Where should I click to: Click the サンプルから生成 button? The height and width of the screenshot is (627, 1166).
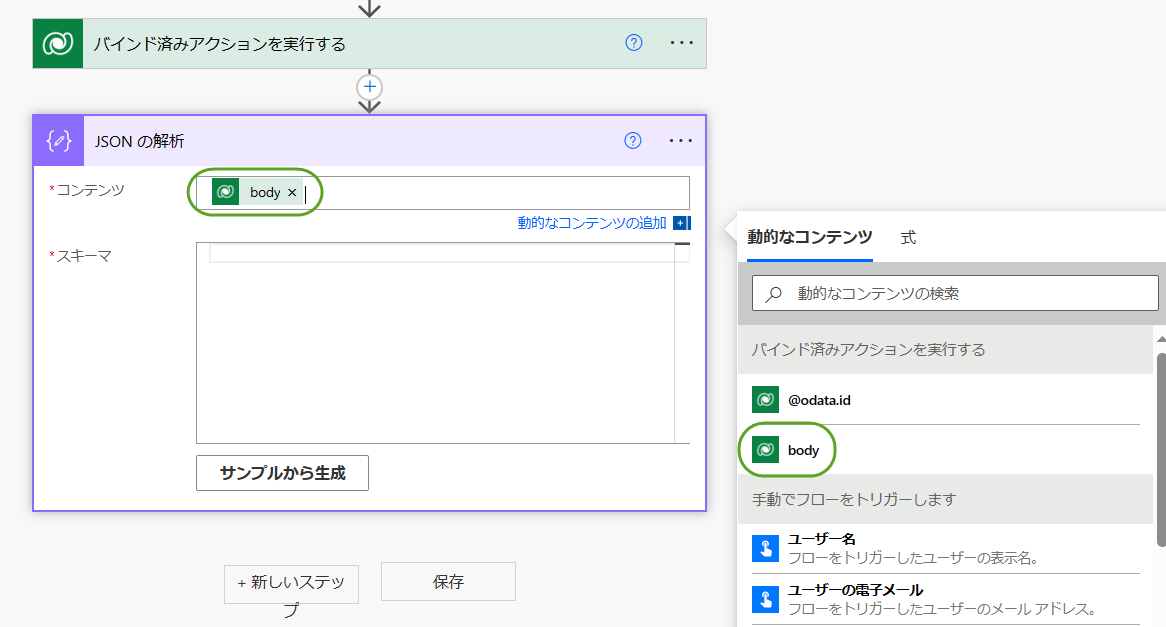click(283, 473)
